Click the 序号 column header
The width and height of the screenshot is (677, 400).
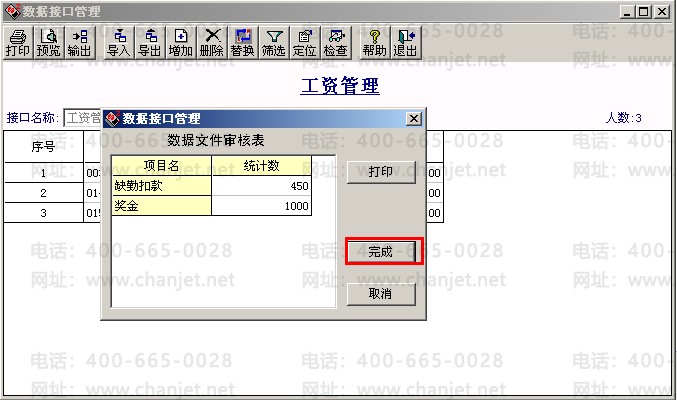[x=43, y=147]
